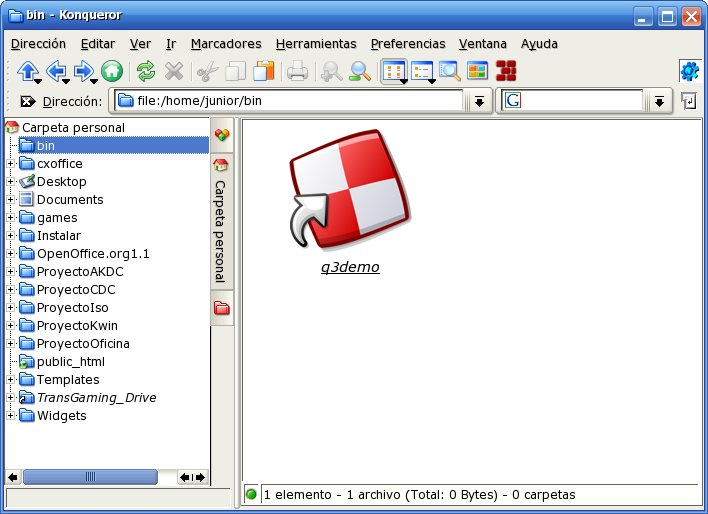The image size is (708, 514).
Task: Navigate back with the left arrow
Action: tap(56, 71)
